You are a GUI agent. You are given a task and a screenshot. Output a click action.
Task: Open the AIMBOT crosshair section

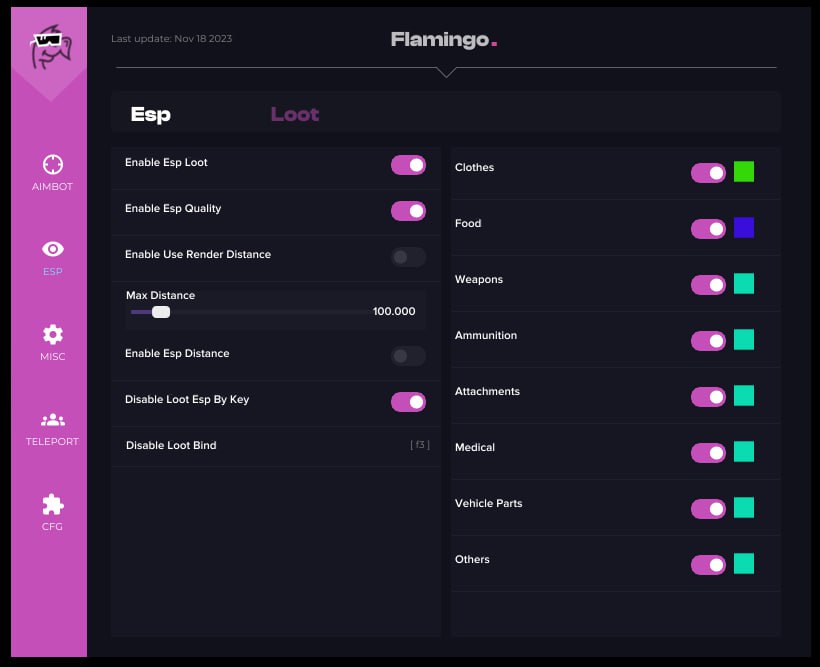(52, 173)
